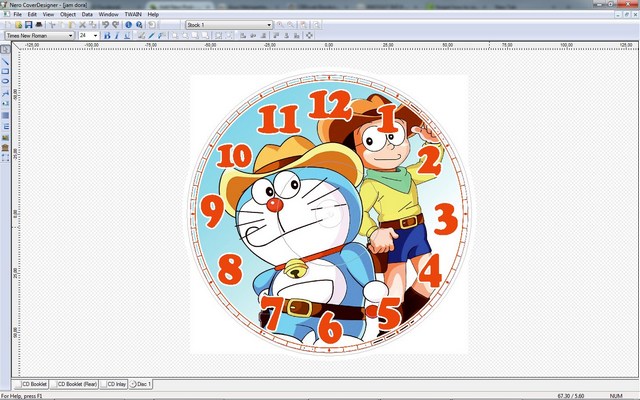Click the Pen color slash icon
The image size is (640, 400).
click(151, 36)
